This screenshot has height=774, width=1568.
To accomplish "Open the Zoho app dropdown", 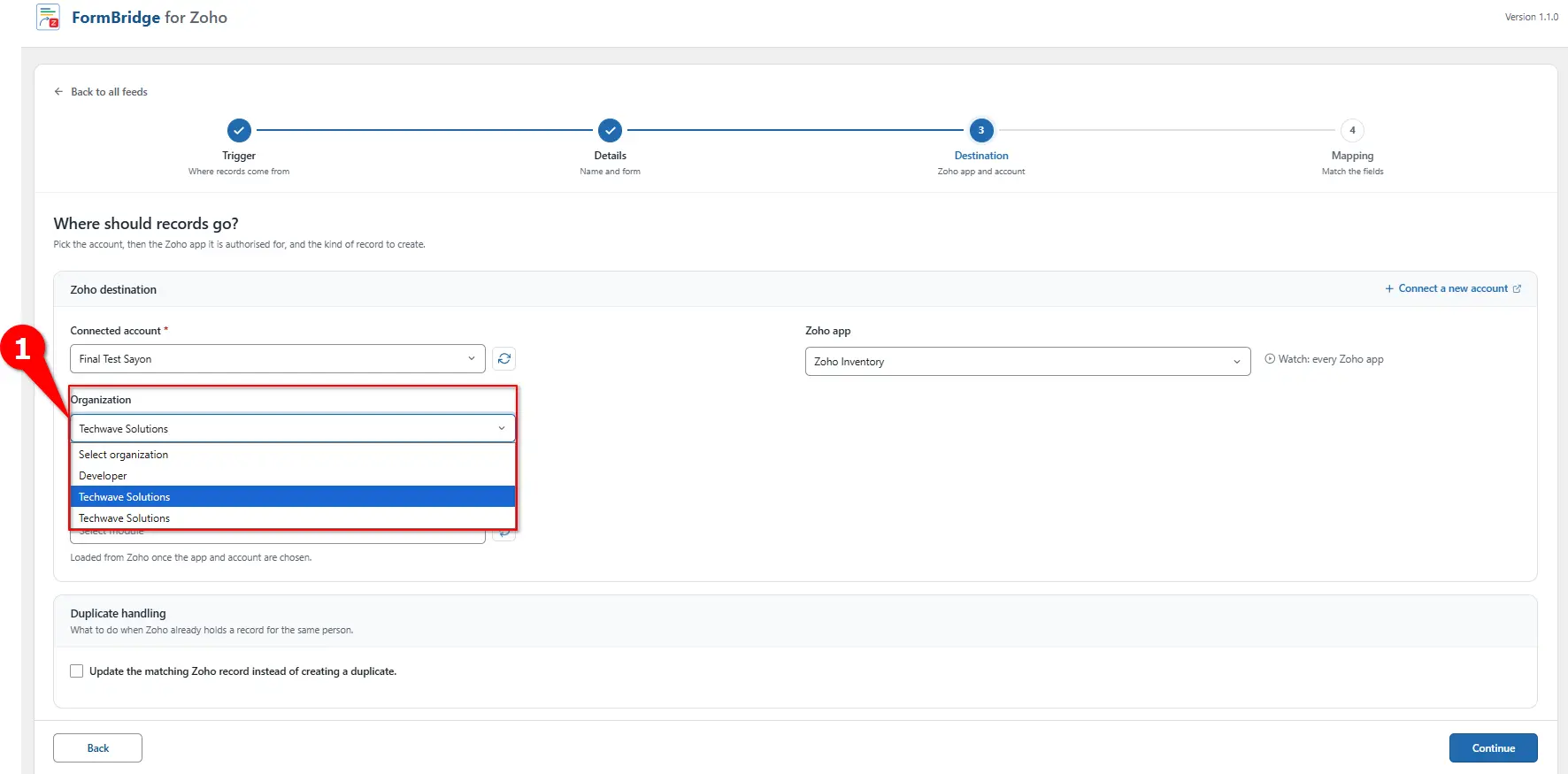I will tap(1027, 361).
